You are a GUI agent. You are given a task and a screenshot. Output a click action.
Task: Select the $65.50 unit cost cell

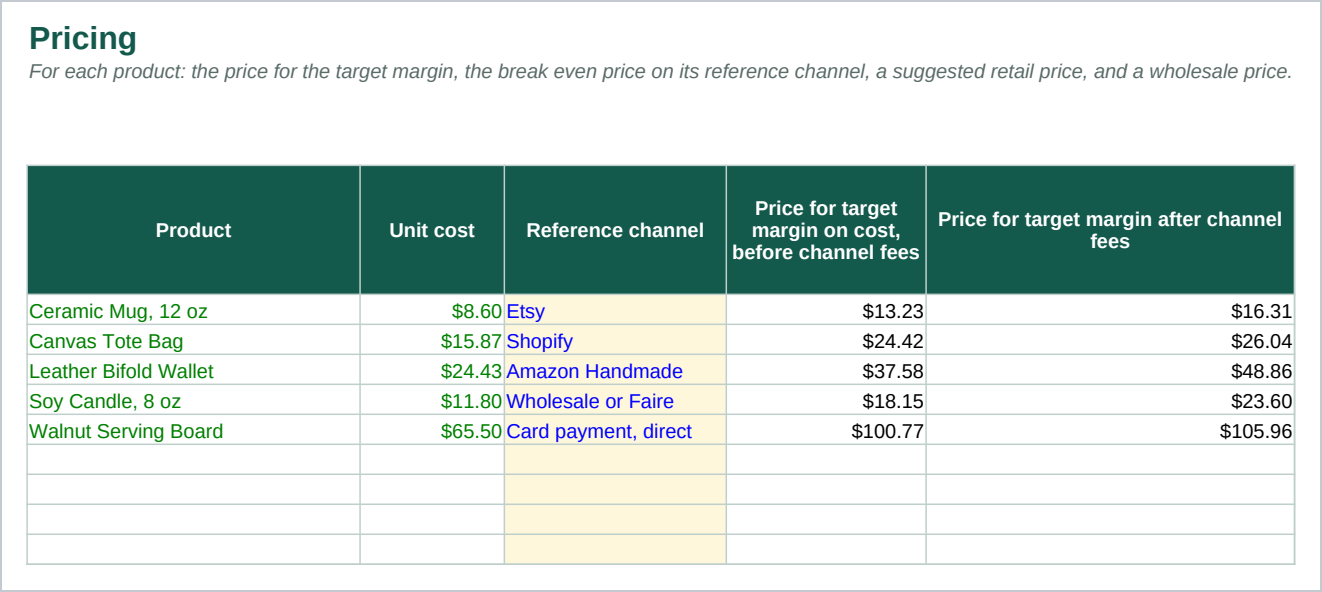[x=432, y=430]
